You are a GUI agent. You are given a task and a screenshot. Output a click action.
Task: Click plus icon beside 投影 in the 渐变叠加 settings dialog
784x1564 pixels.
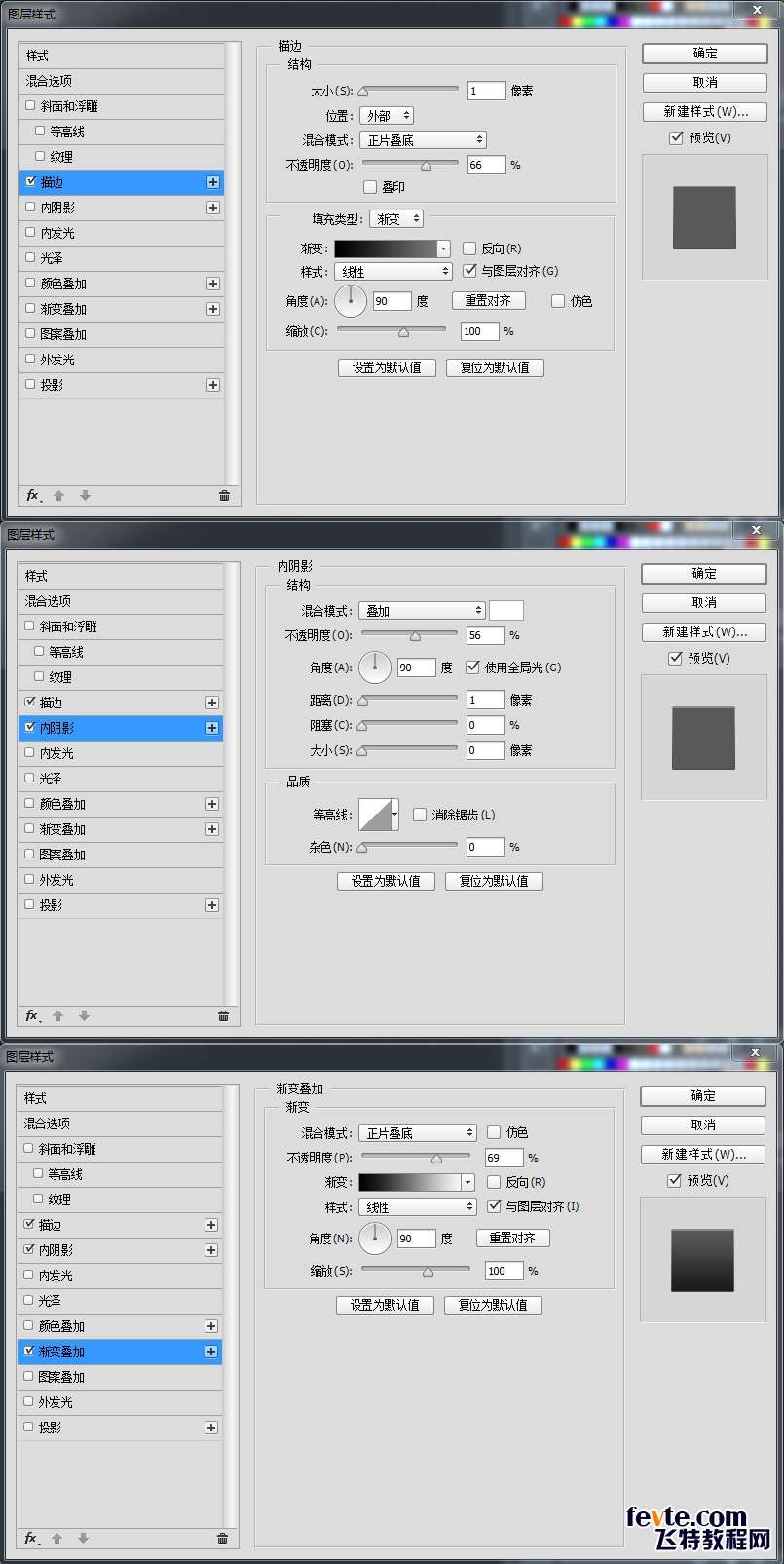point(211,1428)
